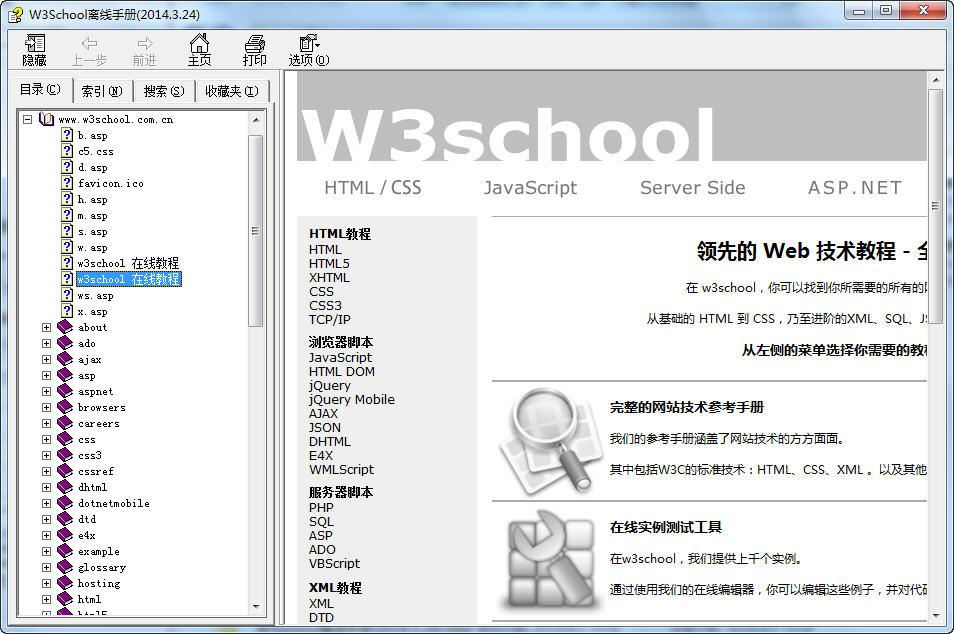The width and height of the screenshot is (954, 634).
Task: Expand the ado folder node
Action: [x=46, y=343]
